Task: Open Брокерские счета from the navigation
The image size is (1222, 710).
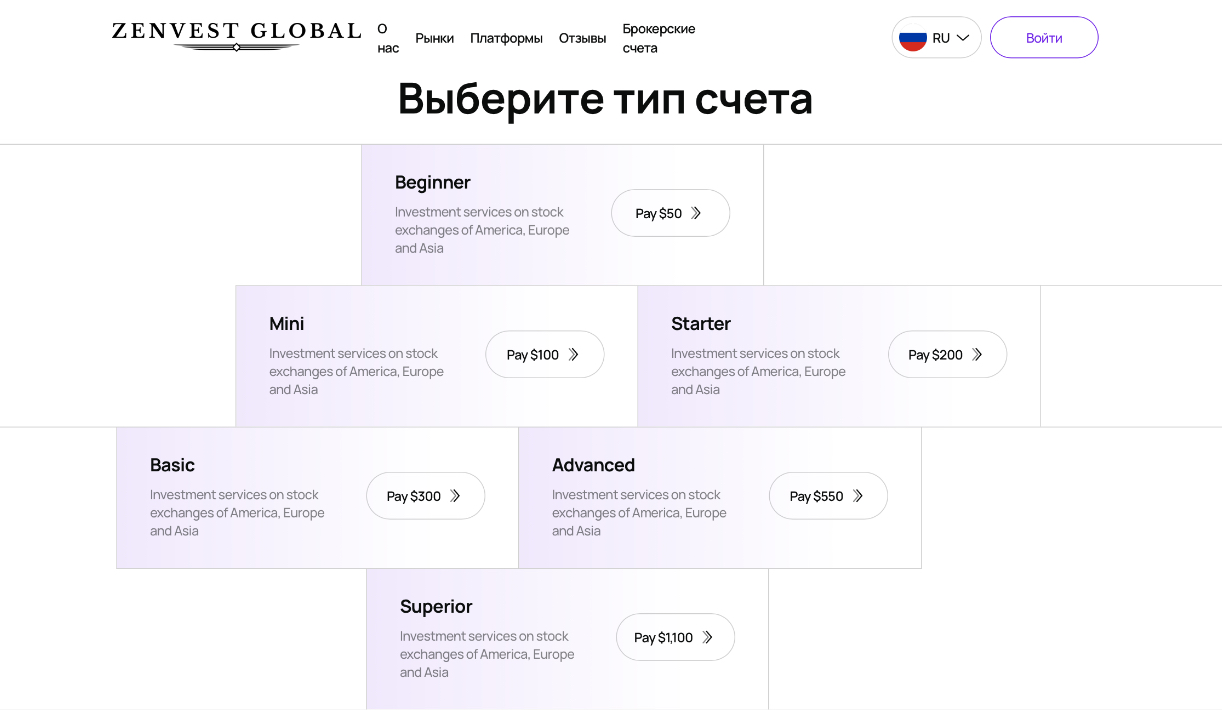Action: click(x=658, y=37)
